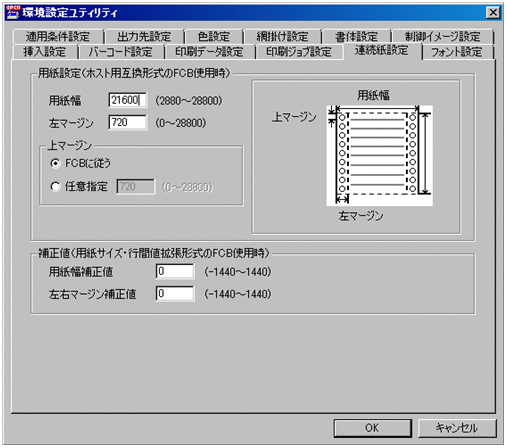This screenshot has width=507, height=448.
Task: Switch to the フォント設定 tab
Action: tap(457, 52)
